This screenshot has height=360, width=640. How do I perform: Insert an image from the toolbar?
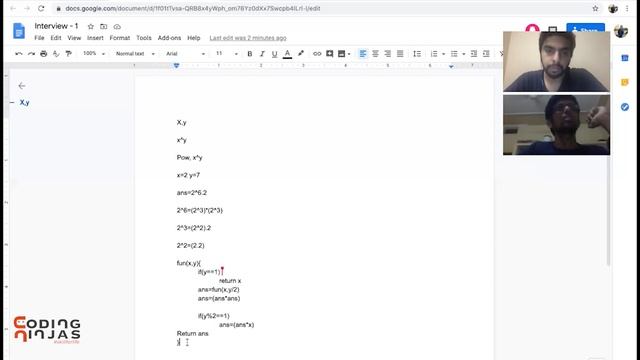pyautogui.click(x=342, y=54)
